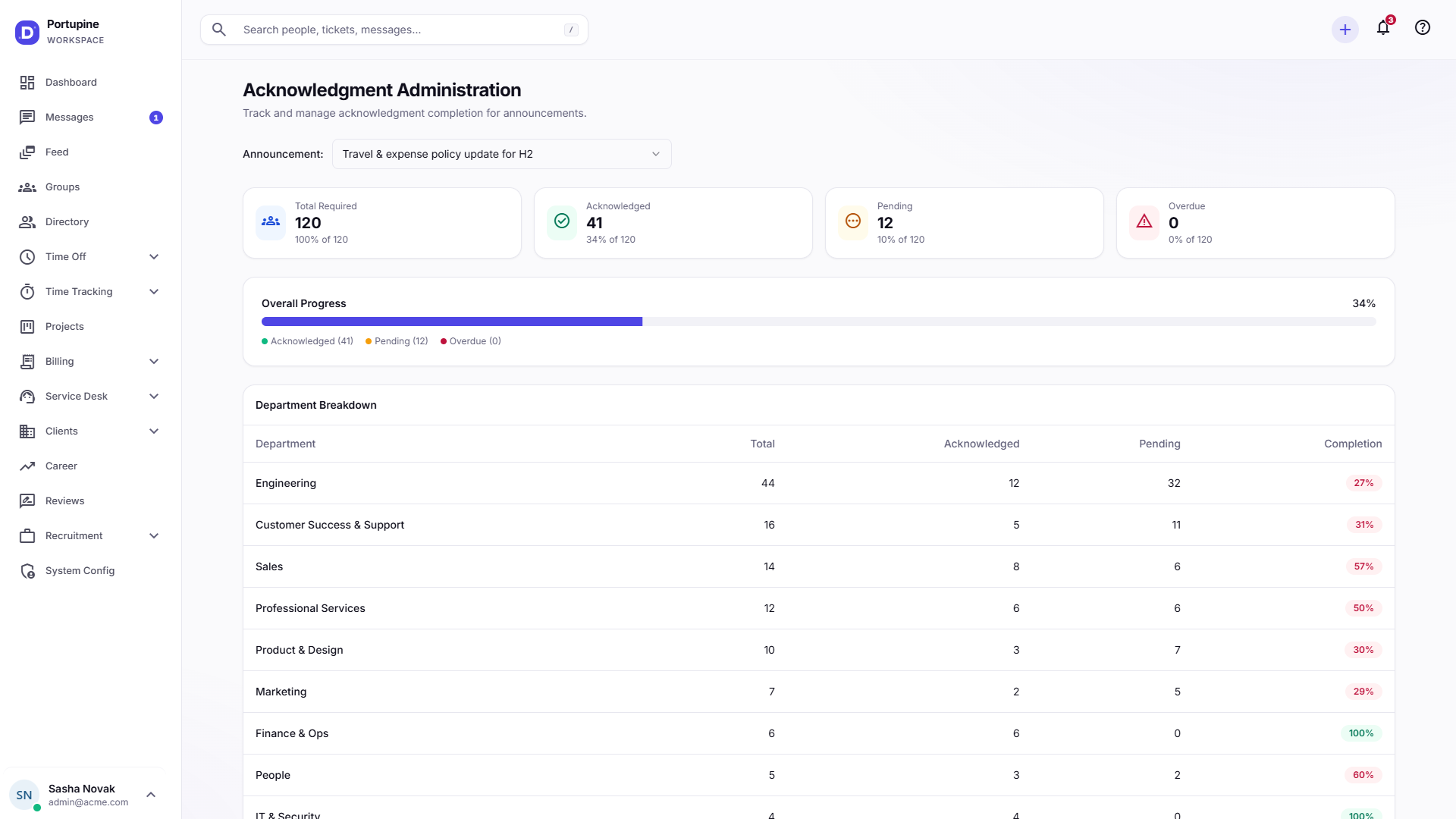
Task: Click the Pending count card
Action: pyautogui.click(x=964, y=223)
